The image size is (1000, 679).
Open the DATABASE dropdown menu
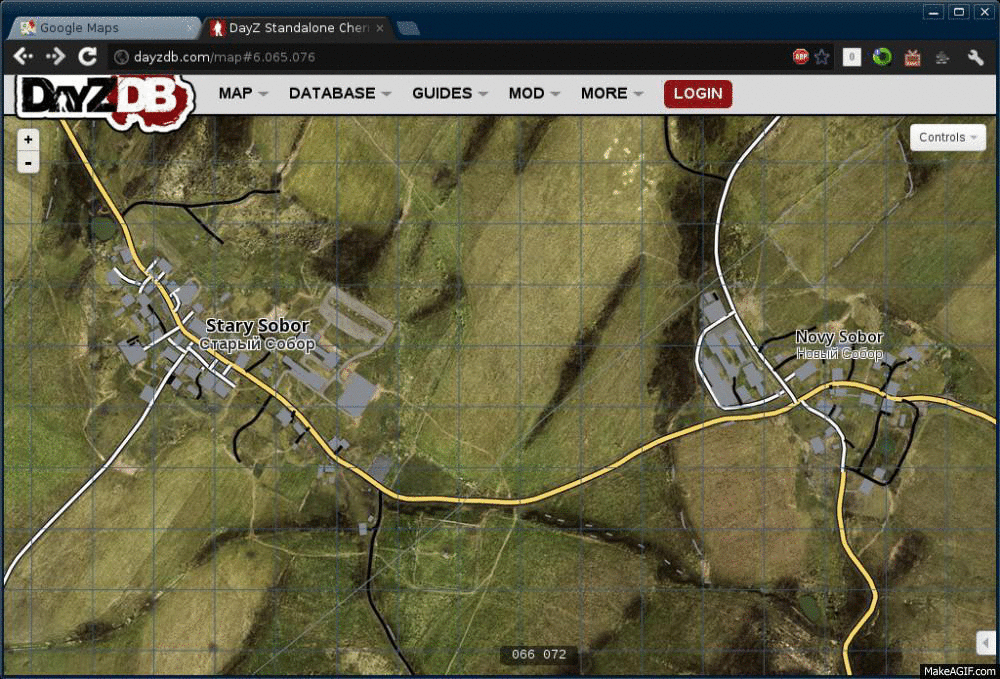(339, 93)
